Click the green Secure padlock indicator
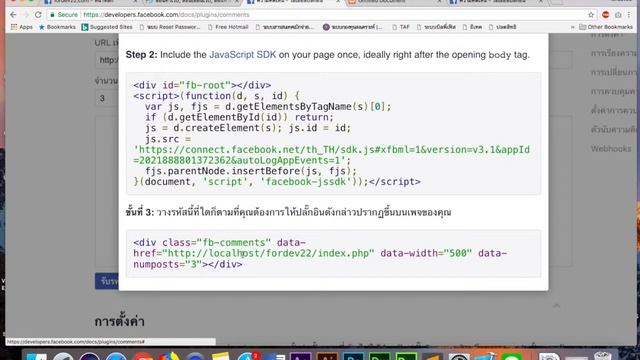The image size is (640, 360). coord(64,15)
